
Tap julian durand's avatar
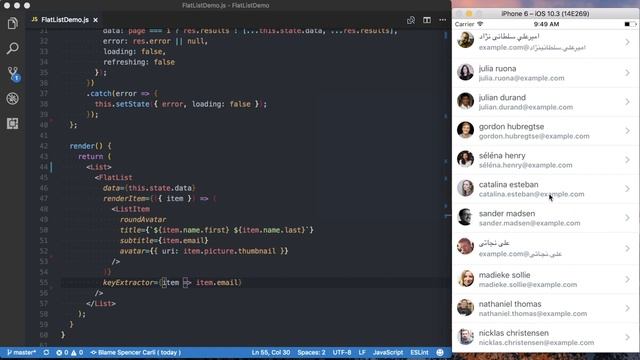(x=465, y=102)
